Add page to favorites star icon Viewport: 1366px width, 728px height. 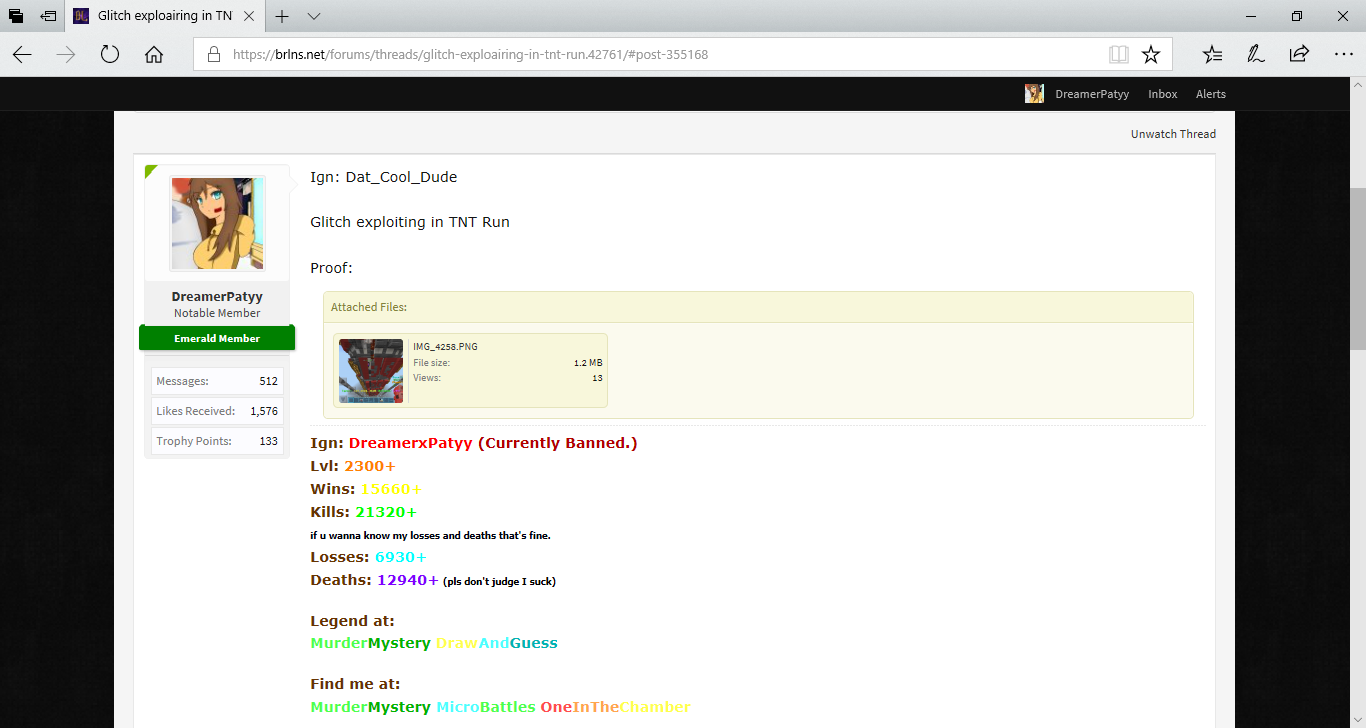pyautogui.click(x=1151, y=54)
